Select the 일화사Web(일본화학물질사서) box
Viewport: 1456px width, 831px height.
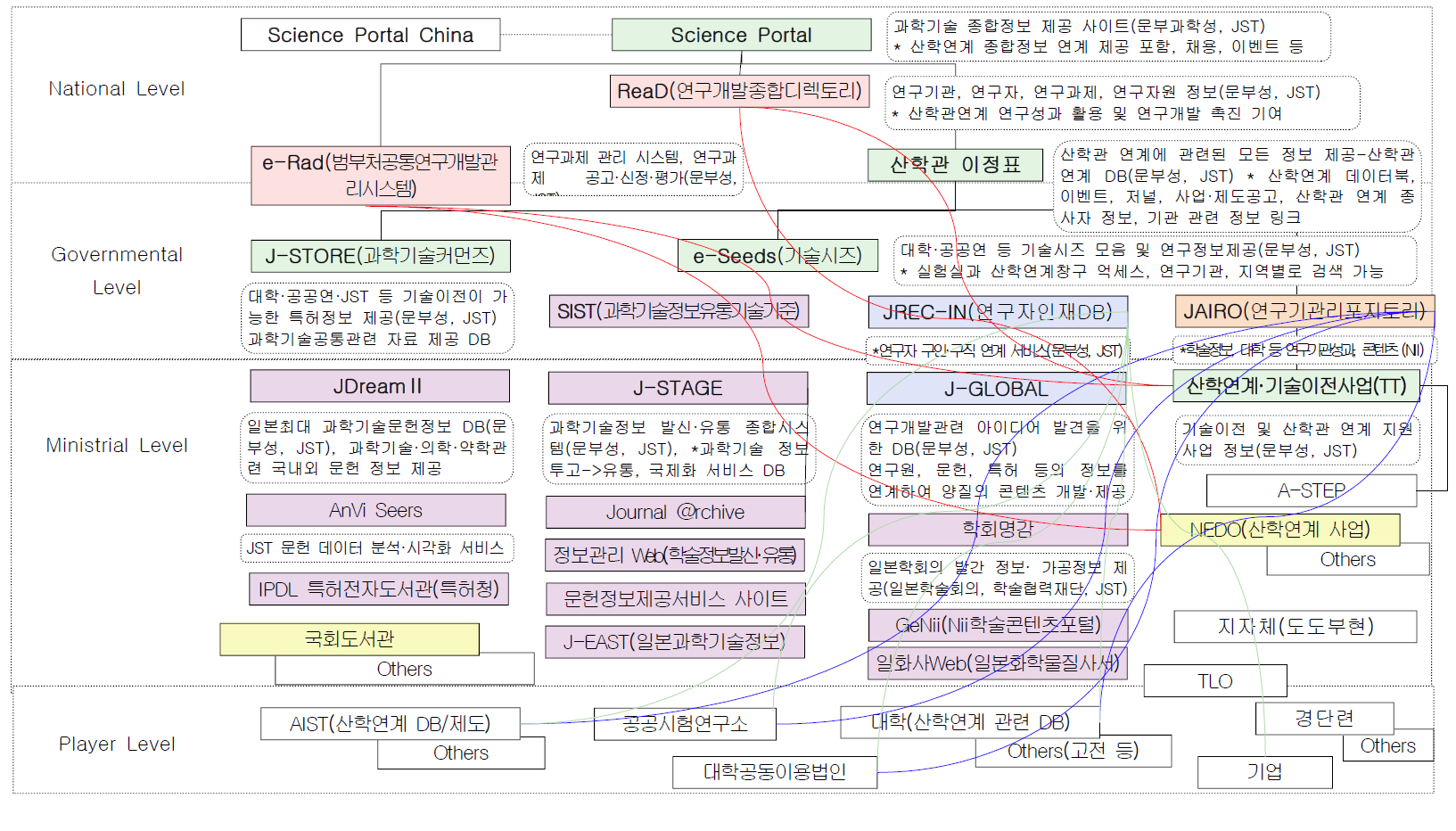click(998, 663)
